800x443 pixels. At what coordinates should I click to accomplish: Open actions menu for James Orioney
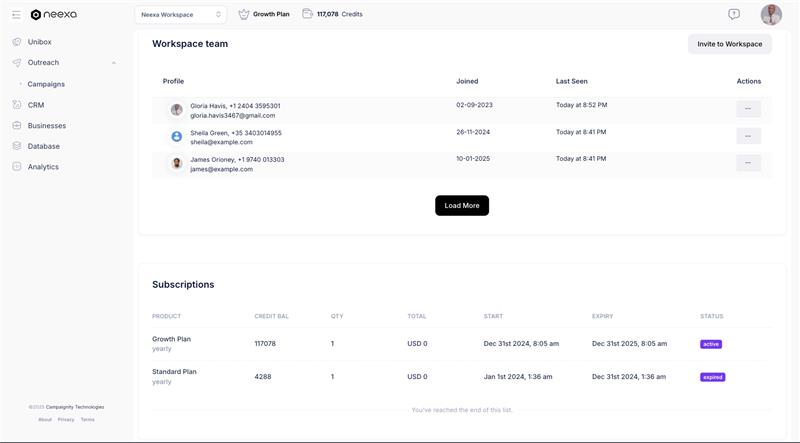[748, 163]
